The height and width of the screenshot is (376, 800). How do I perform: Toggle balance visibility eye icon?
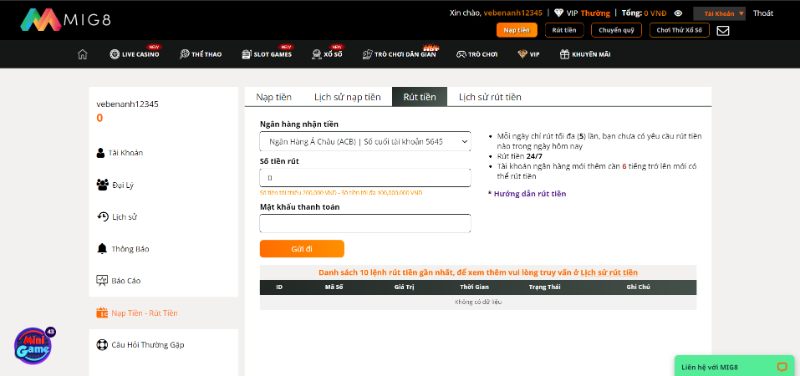[x=678, y=14]
